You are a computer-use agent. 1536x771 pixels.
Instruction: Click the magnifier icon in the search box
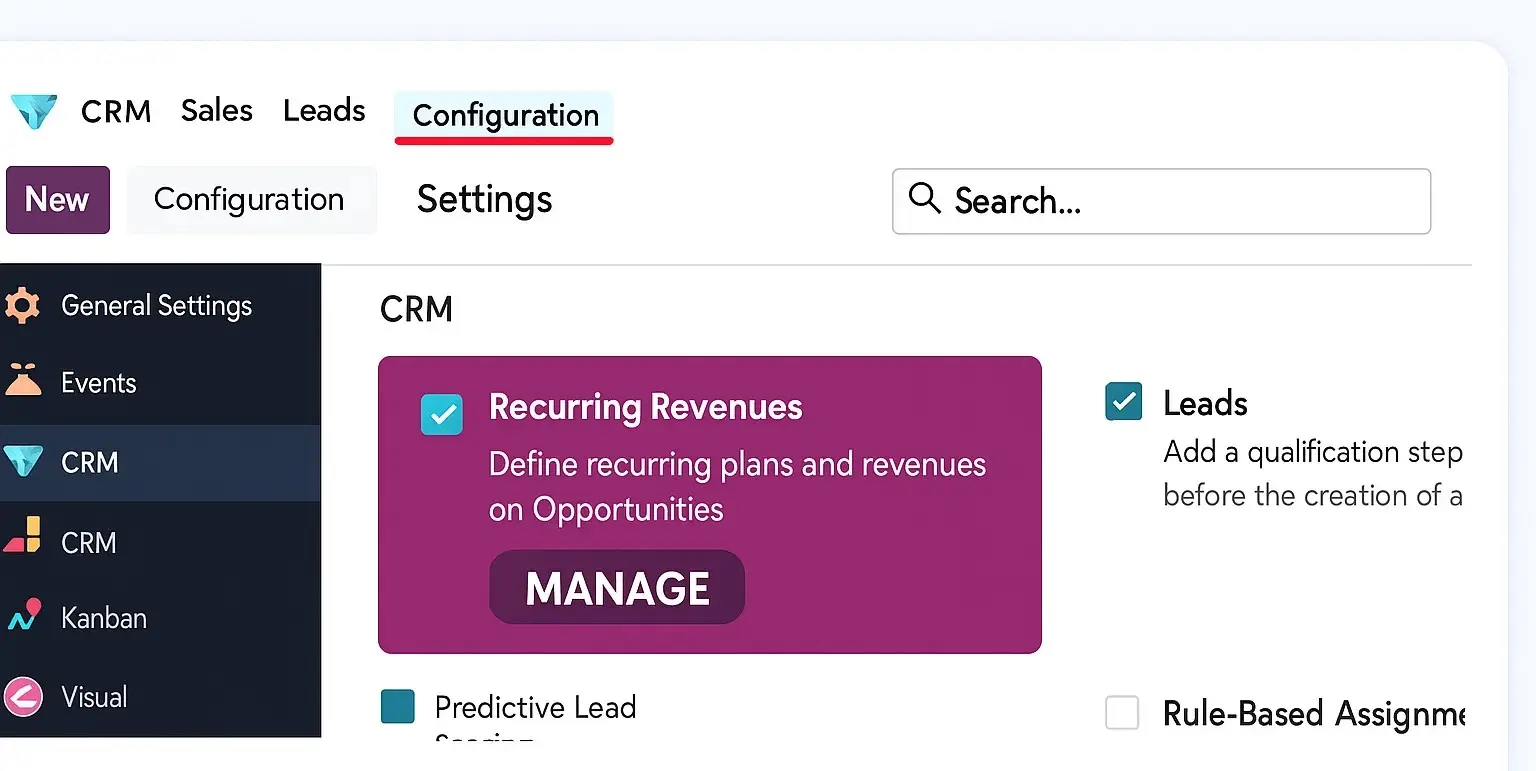(924, 199)
